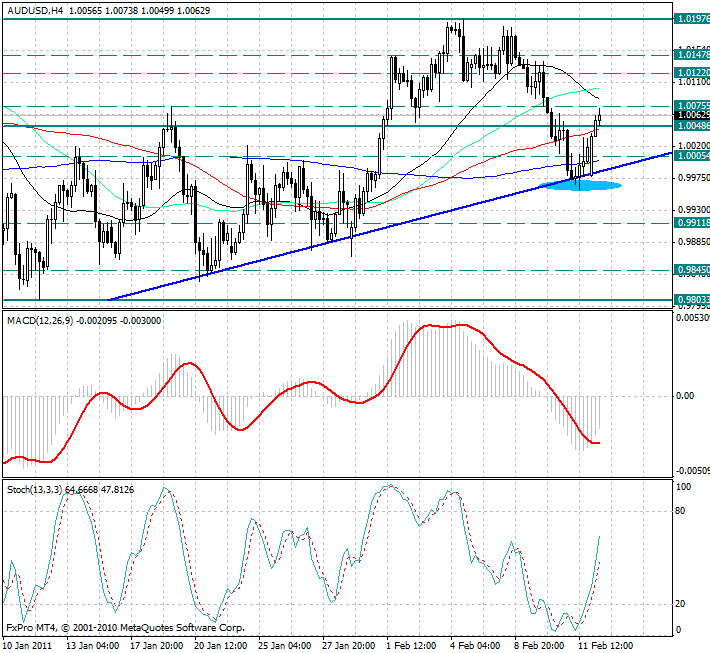This screenshot has width=710, height=653.
Task: Click the 20 Jan 12:00 time label
Action: coord(221,645)
